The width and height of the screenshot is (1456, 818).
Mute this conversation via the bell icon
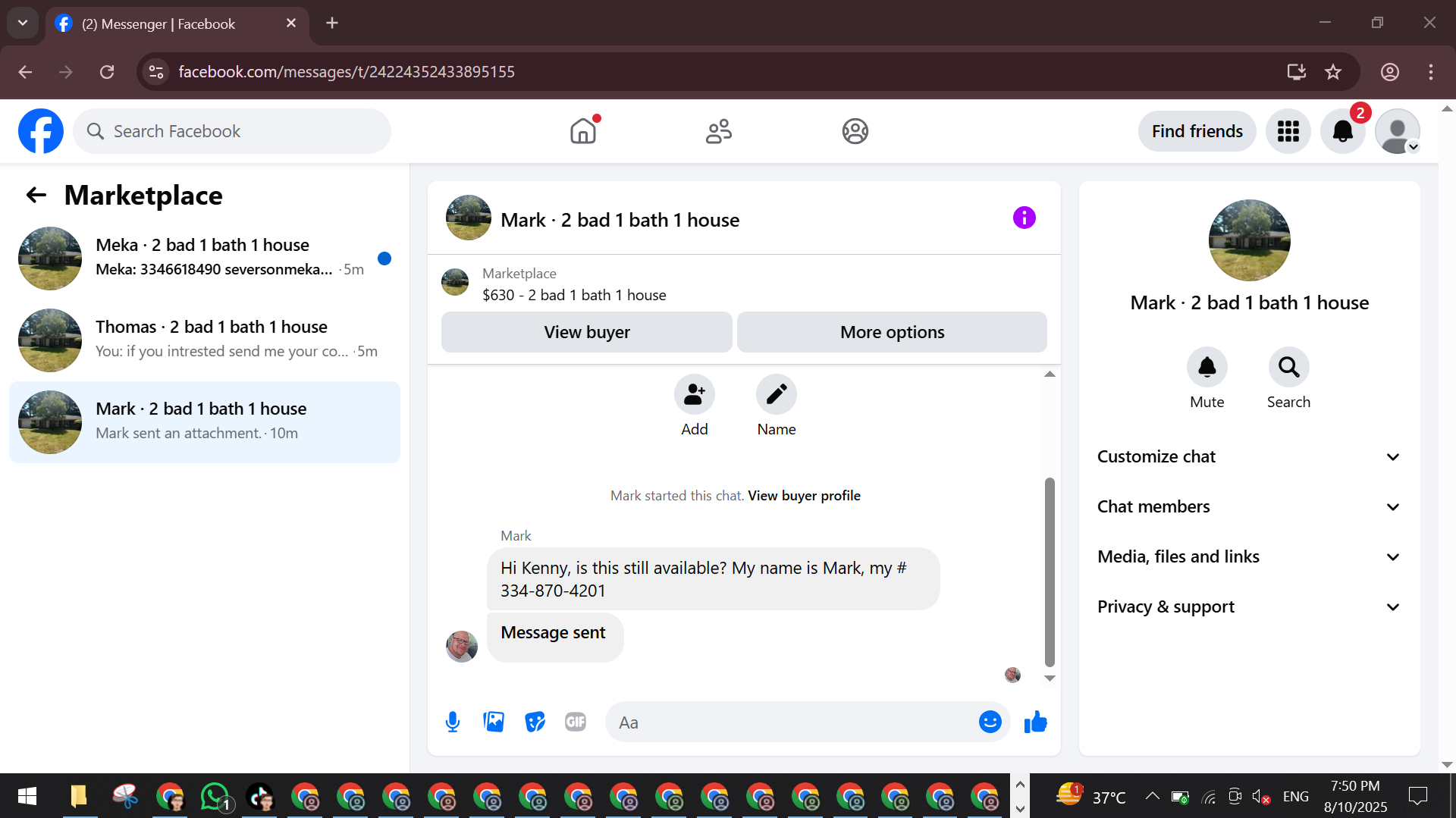click(x=1207, y=368)
